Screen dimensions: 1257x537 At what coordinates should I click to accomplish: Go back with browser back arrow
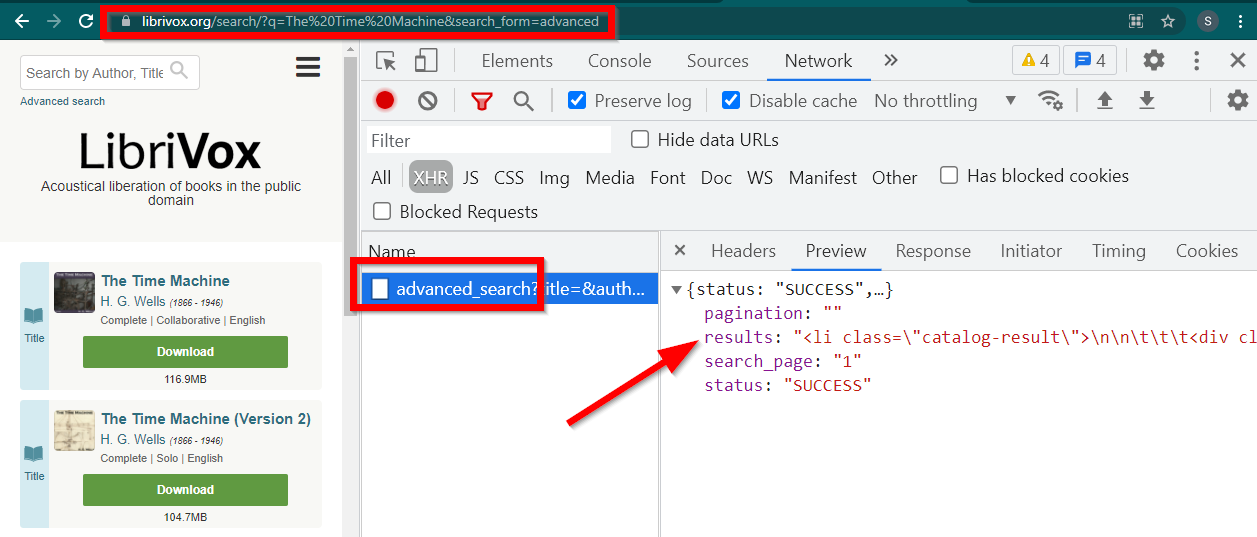tap(22, 21)
